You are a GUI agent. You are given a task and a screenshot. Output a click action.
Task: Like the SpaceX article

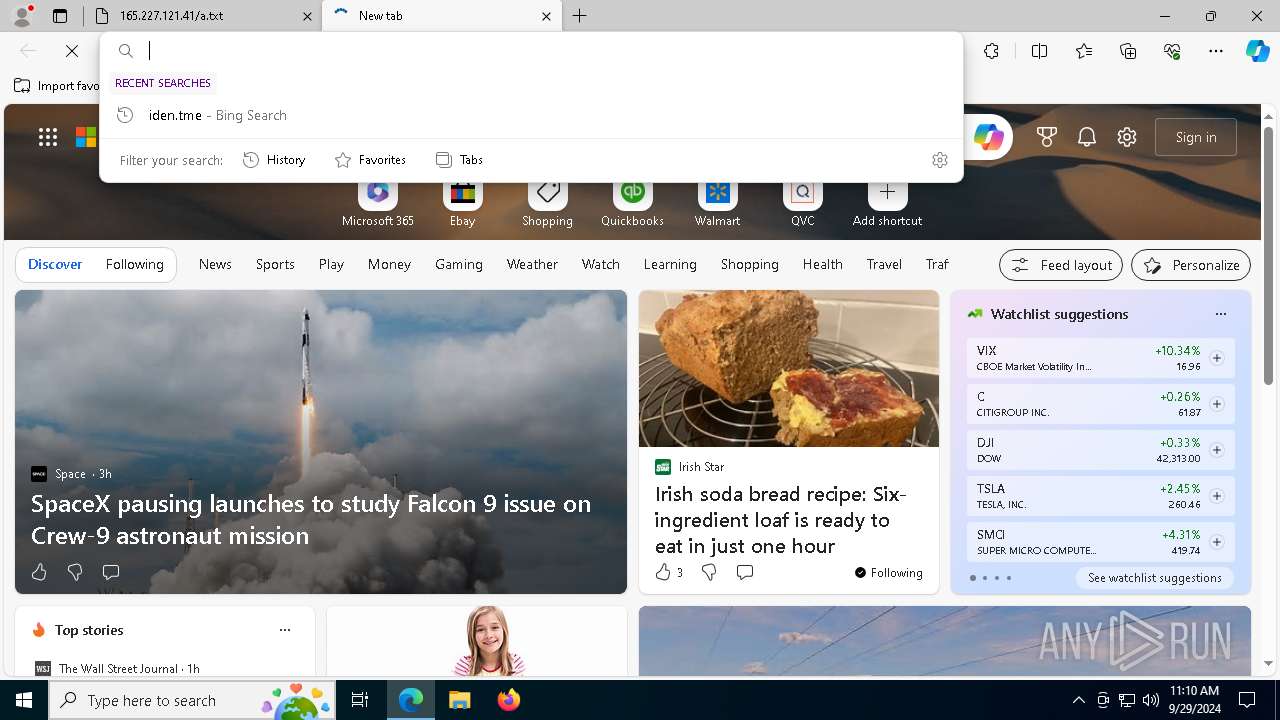[39, 572]
